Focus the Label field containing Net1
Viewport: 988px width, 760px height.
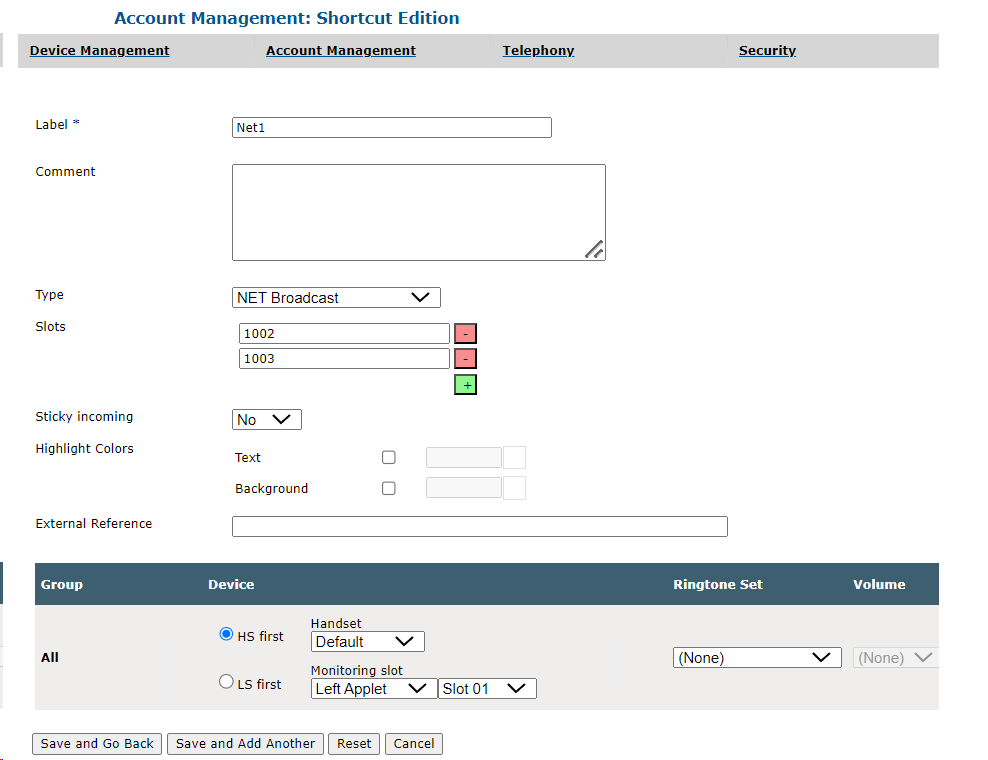point(392,127)
